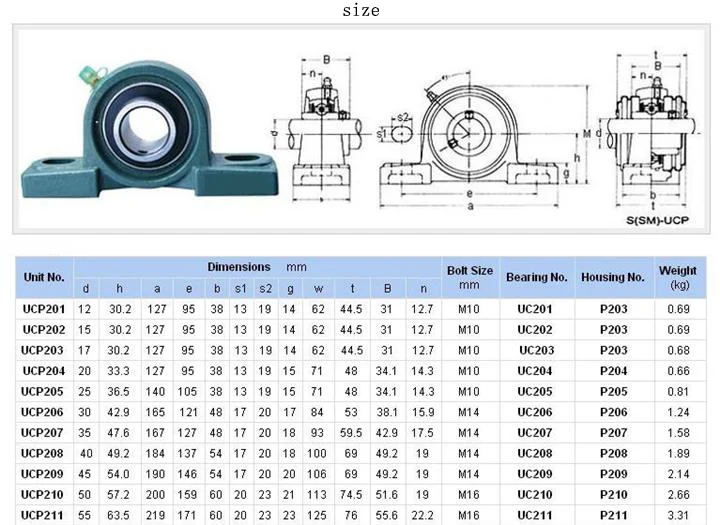Viewport: 720px width, 525px height.
Task: Click the UCP211 unit row label
Action: tap(42, 515)
